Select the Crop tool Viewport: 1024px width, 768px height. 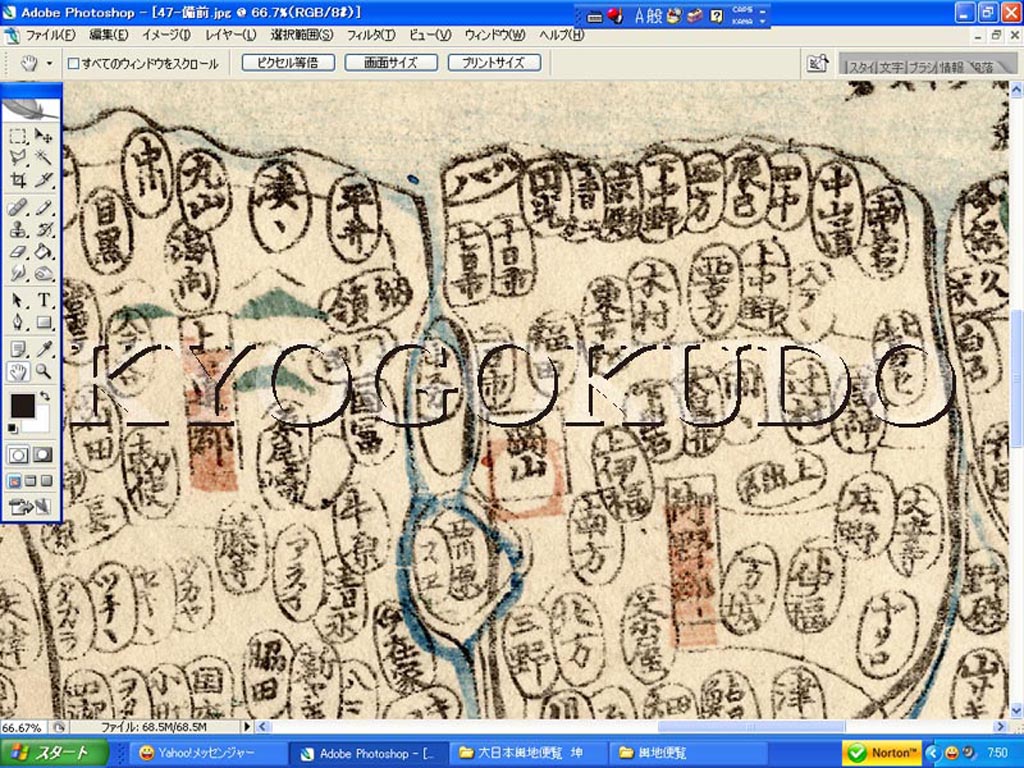pos(18,179)
